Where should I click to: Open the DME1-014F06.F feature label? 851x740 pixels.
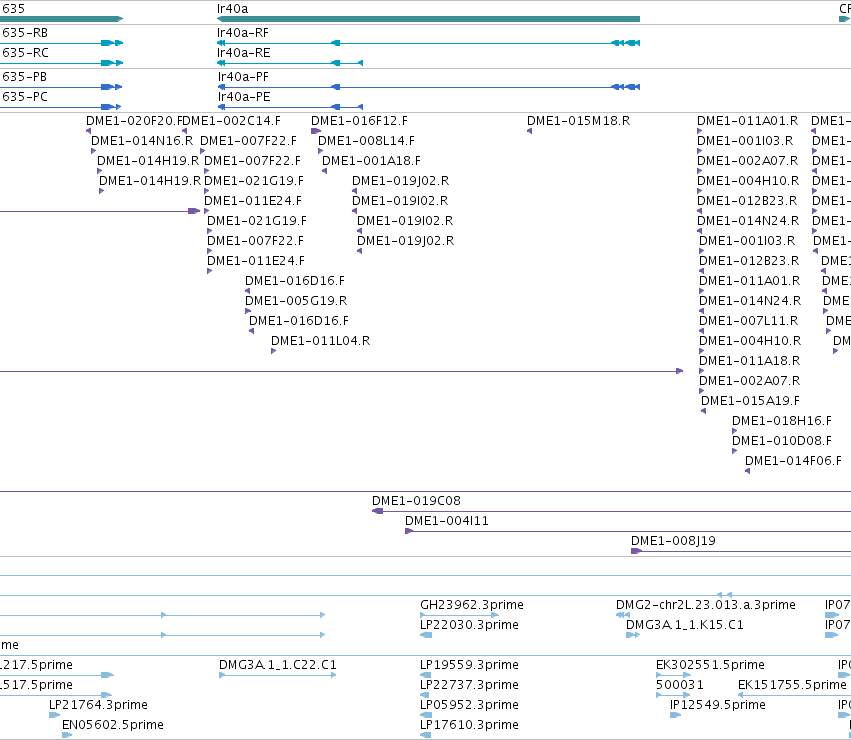click(x=793, y=460)
